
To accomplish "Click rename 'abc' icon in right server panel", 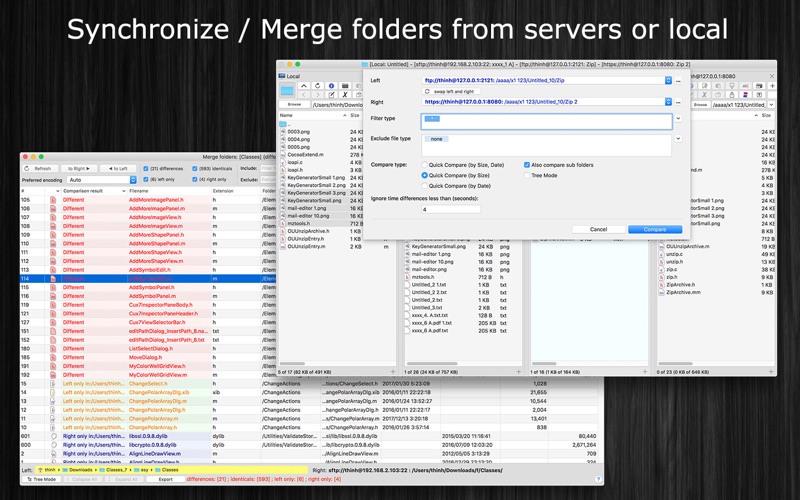I will point(745,86).
